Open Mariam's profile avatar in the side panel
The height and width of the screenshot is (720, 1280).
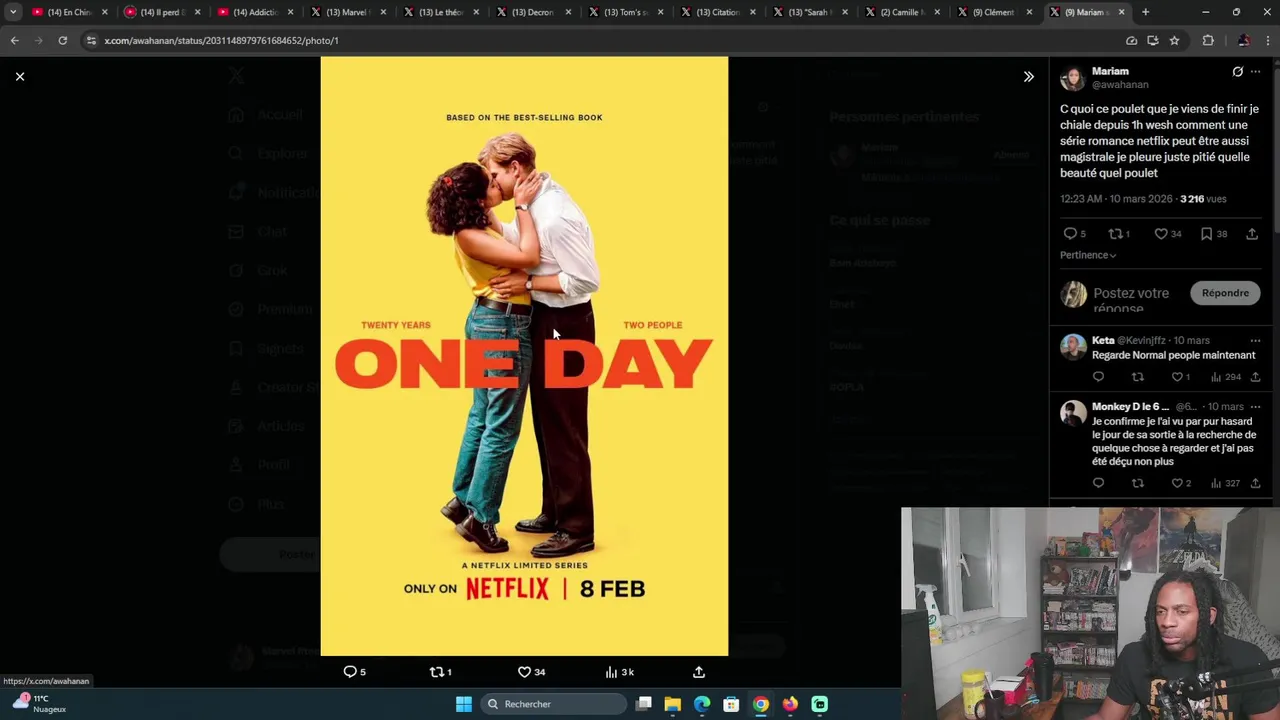coord(1073,78)
